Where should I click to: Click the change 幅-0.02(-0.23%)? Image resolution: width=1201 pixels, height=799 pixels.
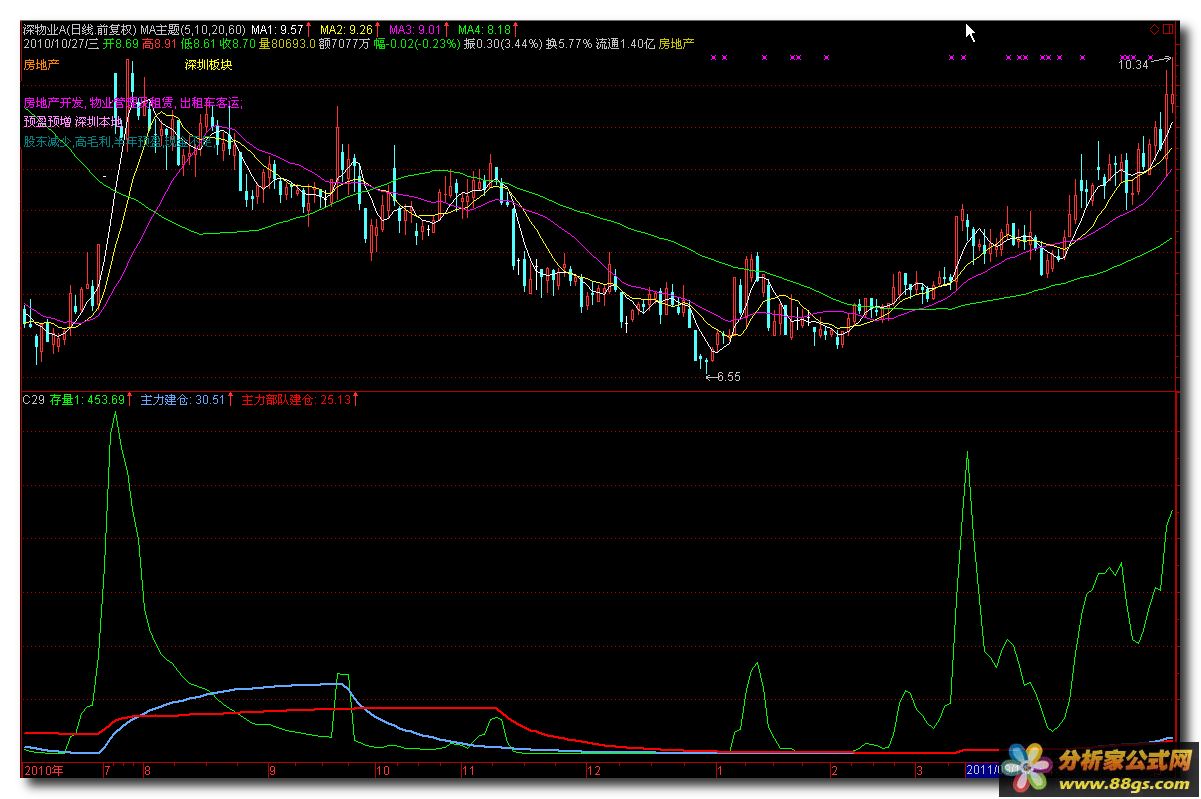416,44
